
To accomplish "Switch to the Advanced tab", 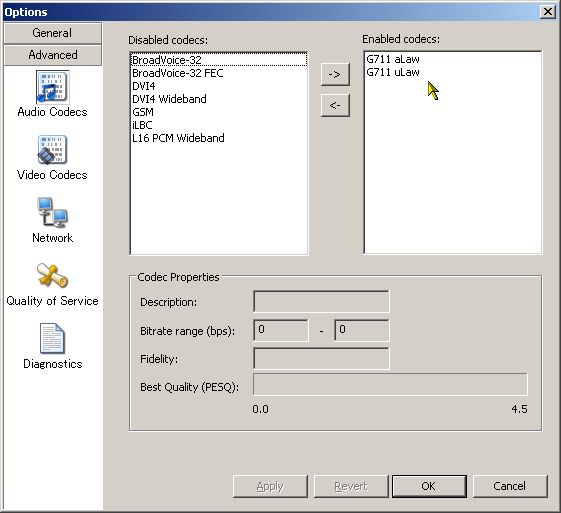I will (53, 55).
